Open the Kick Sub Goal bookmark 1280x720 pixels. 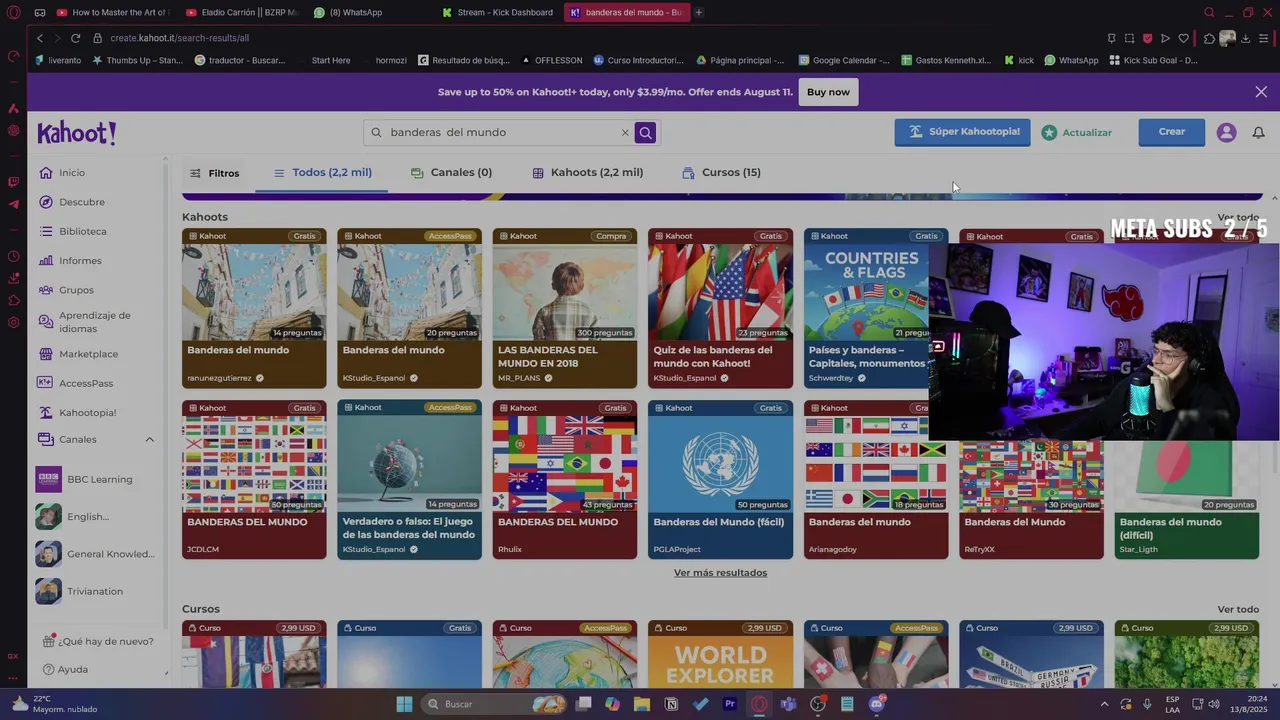point(1153,60)
